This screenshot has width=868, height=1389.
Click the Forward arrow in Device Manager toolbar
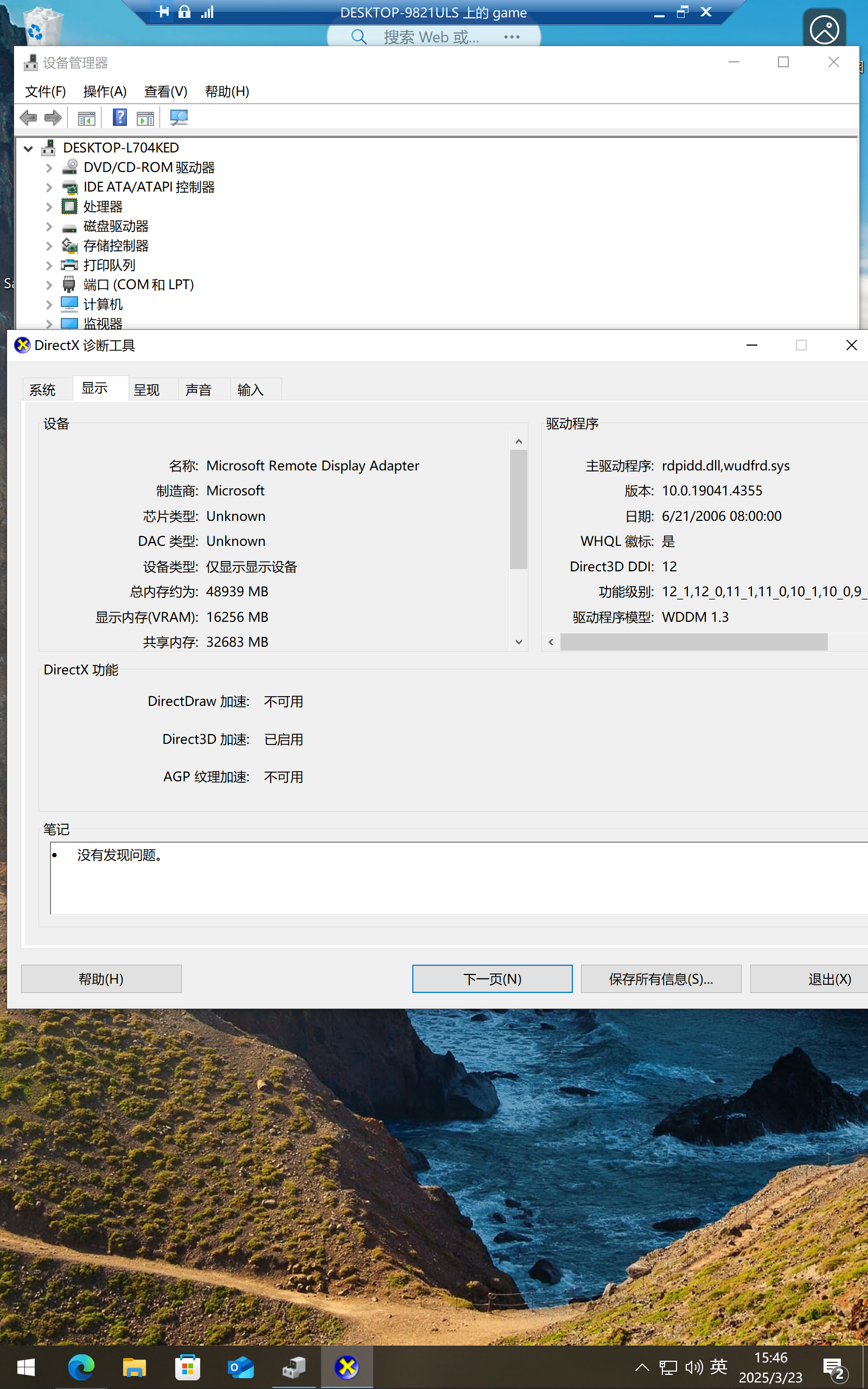click(53, 118)
